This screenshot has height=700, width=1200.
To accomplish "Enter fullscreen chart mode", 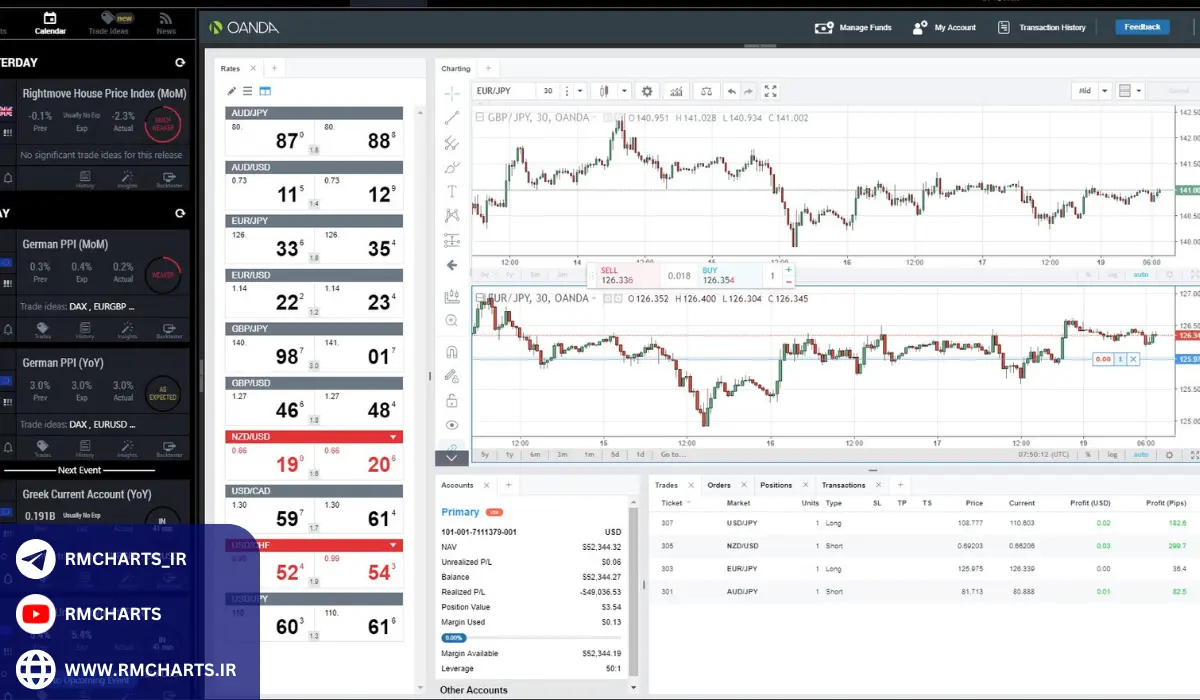I will 771,91.
